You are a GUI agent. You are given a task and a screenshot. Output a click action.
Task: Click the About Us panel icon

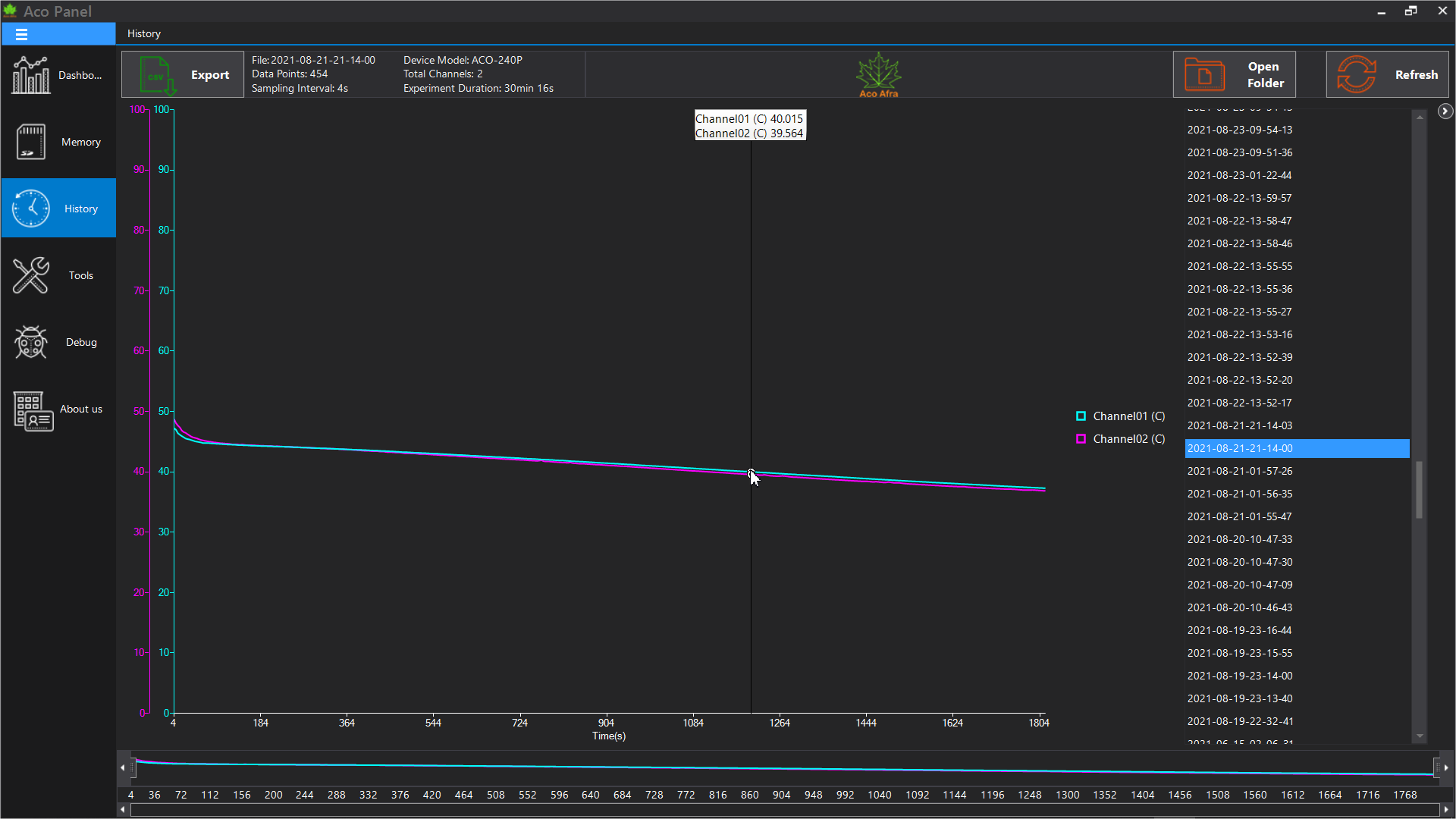(x=30, y=408)
